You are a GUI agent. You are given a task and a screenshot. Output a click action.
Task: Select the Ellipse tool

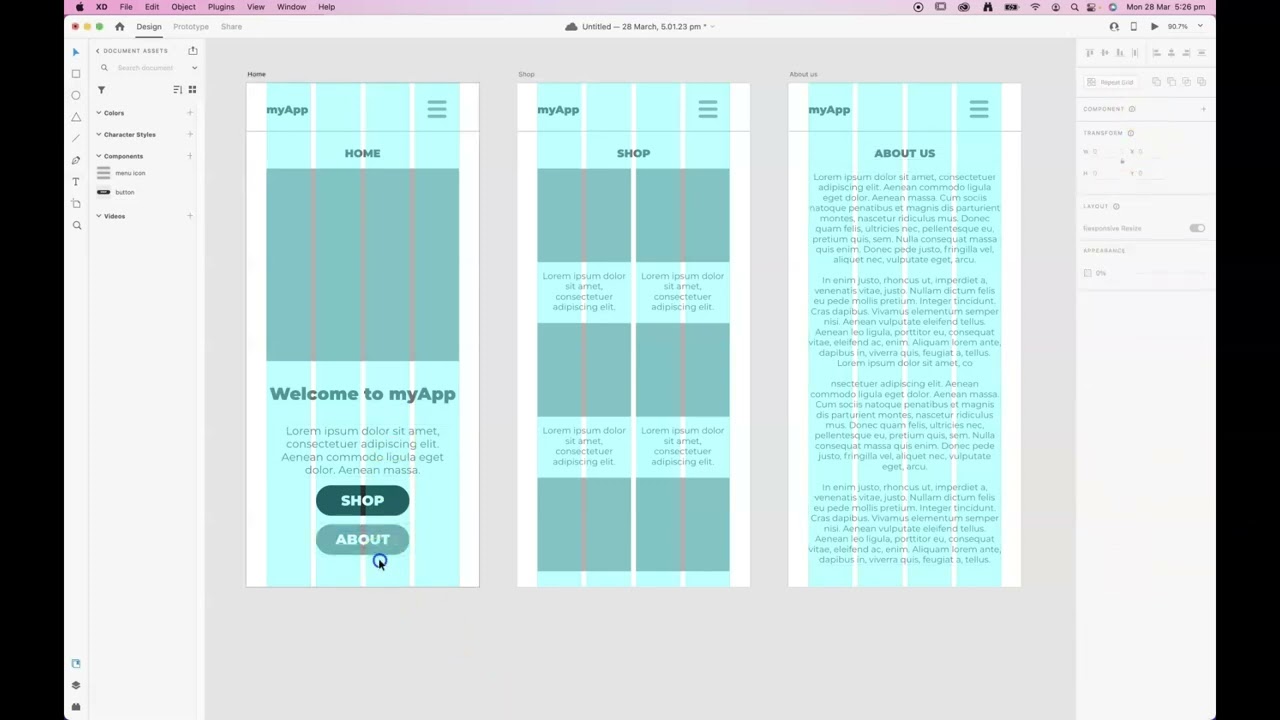coord(76,95)
